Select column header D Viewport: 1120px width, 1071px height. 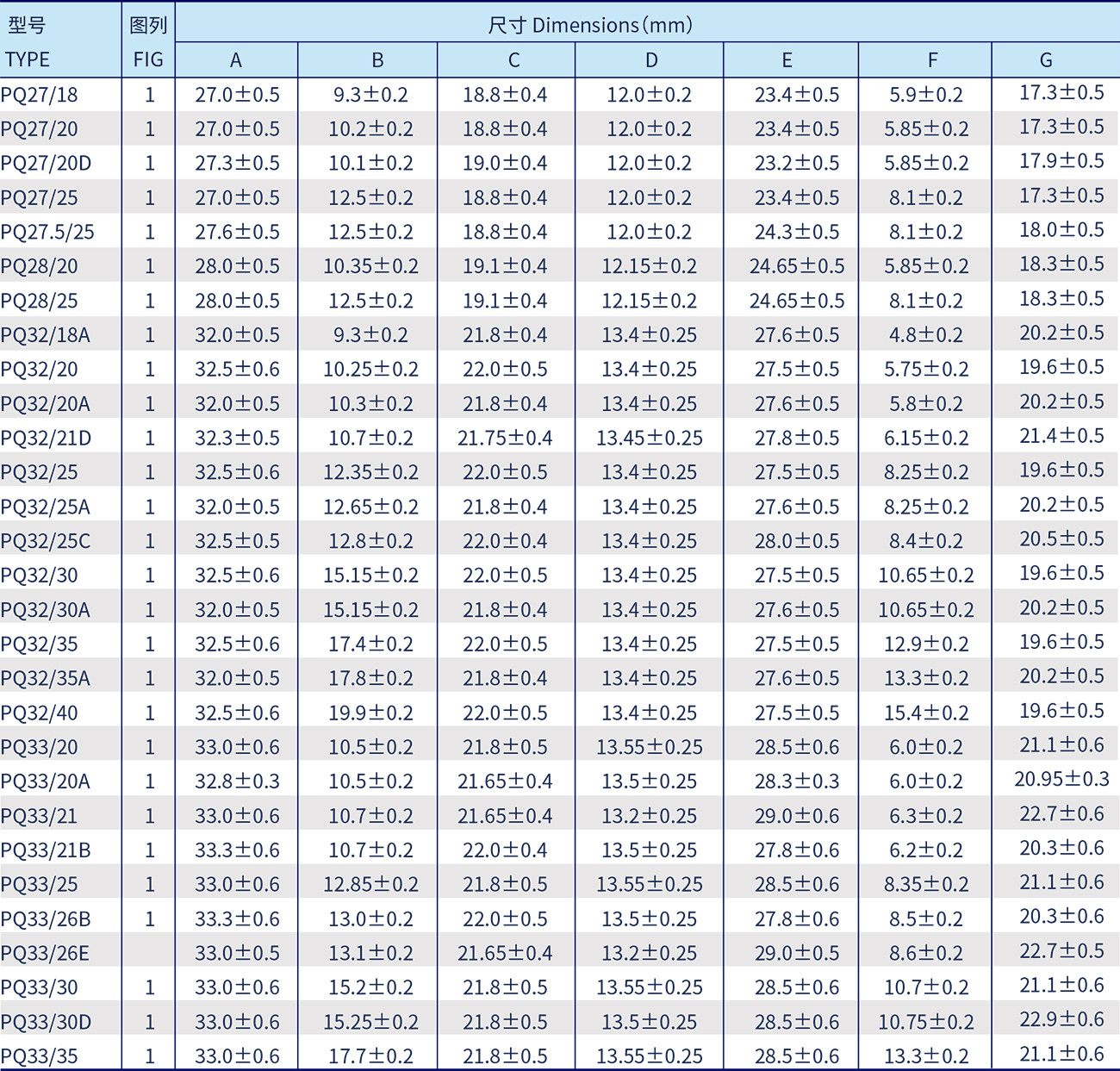(650, 60)
